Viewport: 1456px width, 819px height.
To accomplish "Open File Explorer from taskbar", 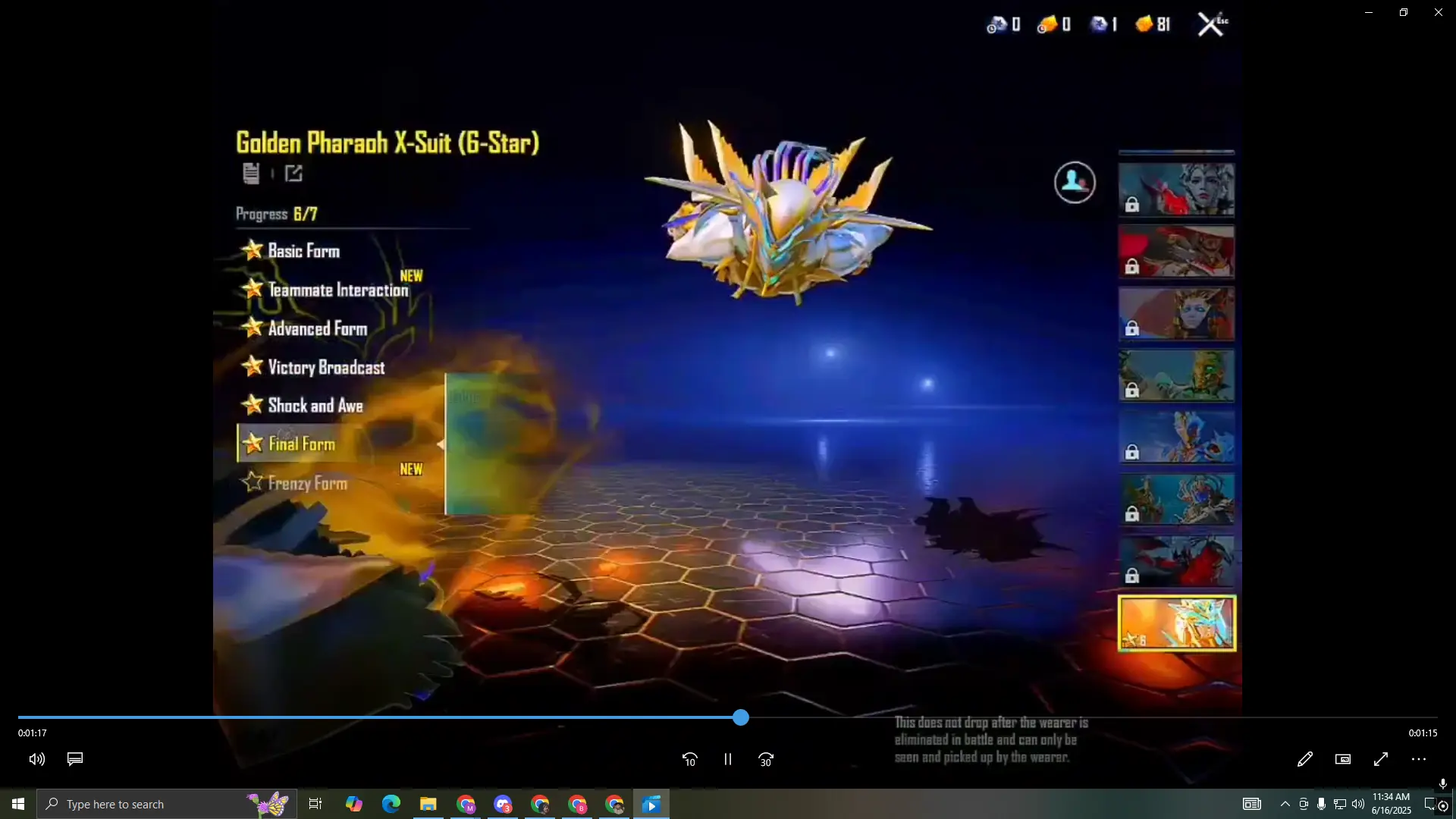I will [428, 804].
